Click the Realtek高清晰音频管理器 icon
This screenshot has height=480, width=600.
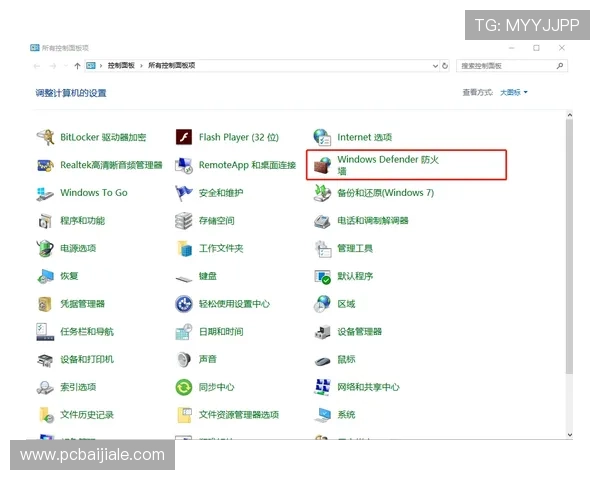point(45,165)
